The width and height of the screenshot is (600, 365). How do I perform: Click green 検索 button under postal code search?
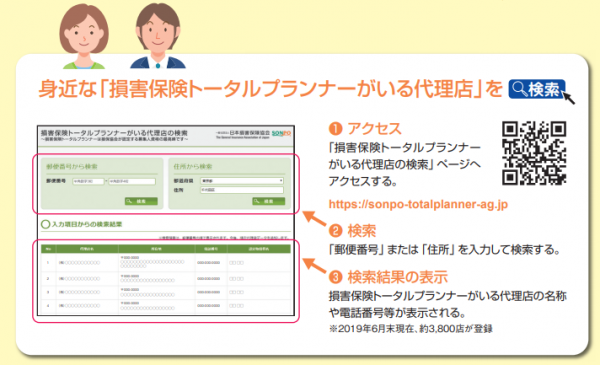click(141, 201)
